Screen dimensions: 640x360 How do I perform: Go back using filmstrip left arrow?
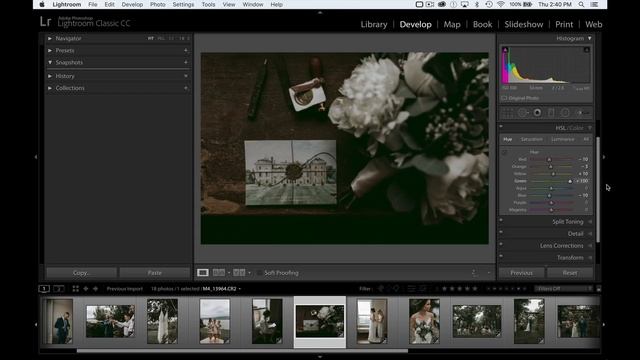tap(86, 289)
